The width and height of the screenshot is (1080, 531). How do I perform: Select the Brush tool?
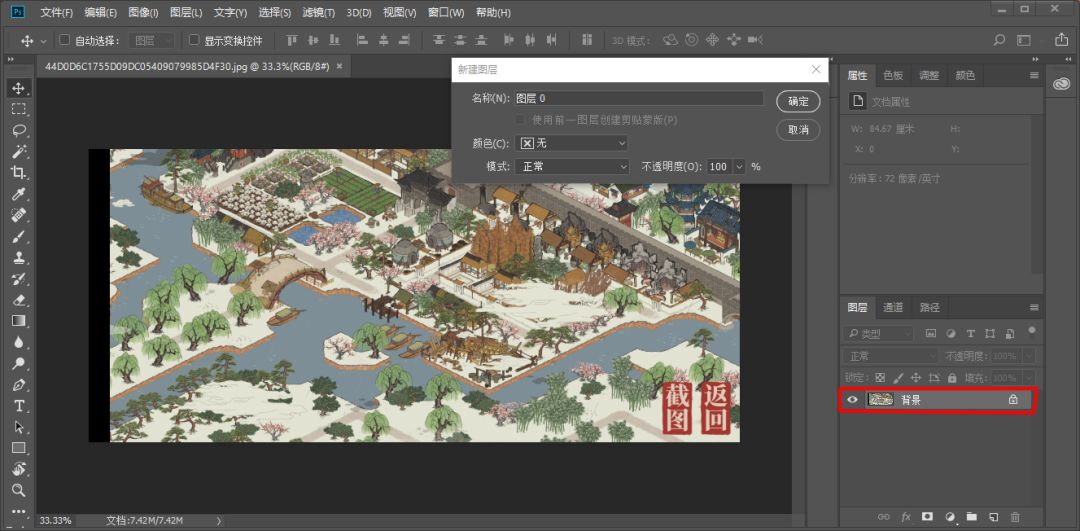click(x=19, y=236)
